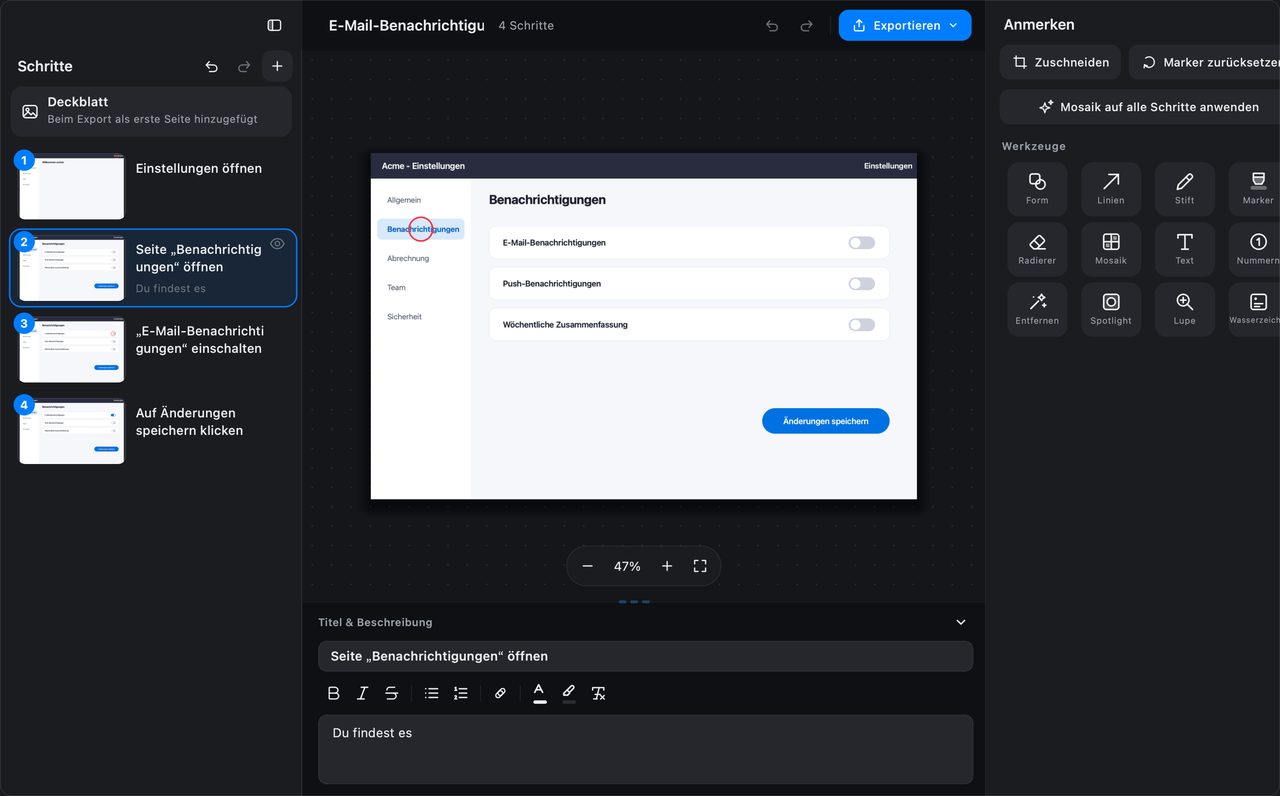This screenshot has height=796, width=1280.
Task: Toggle visibility eye on step 2
Action: (x=278, y=243)
